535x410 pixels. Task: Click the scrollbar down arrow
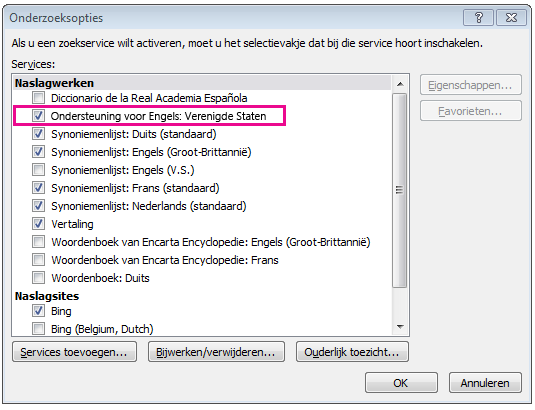point(400,327)
